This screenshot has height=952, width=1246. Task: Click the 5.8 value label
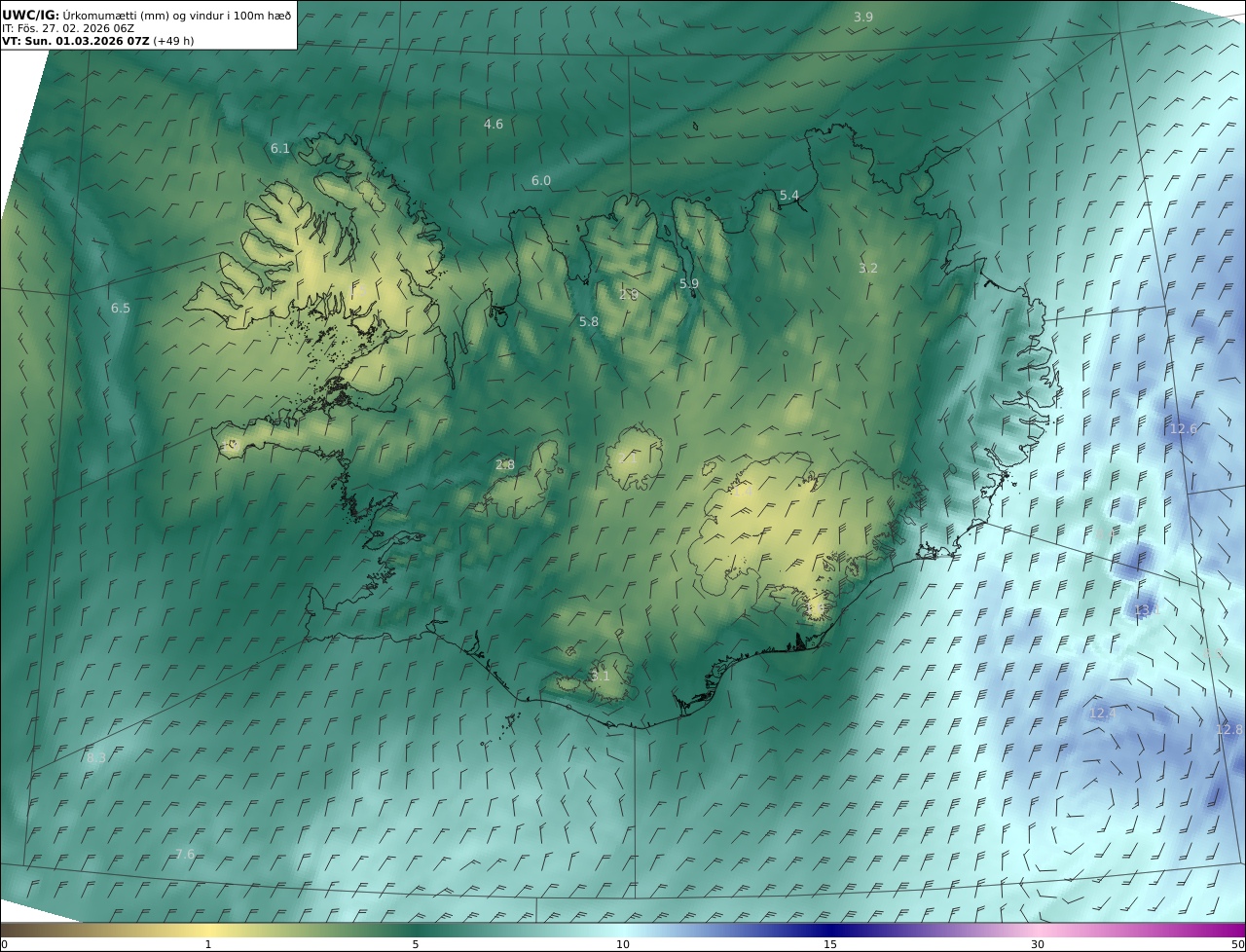point(589,321)
